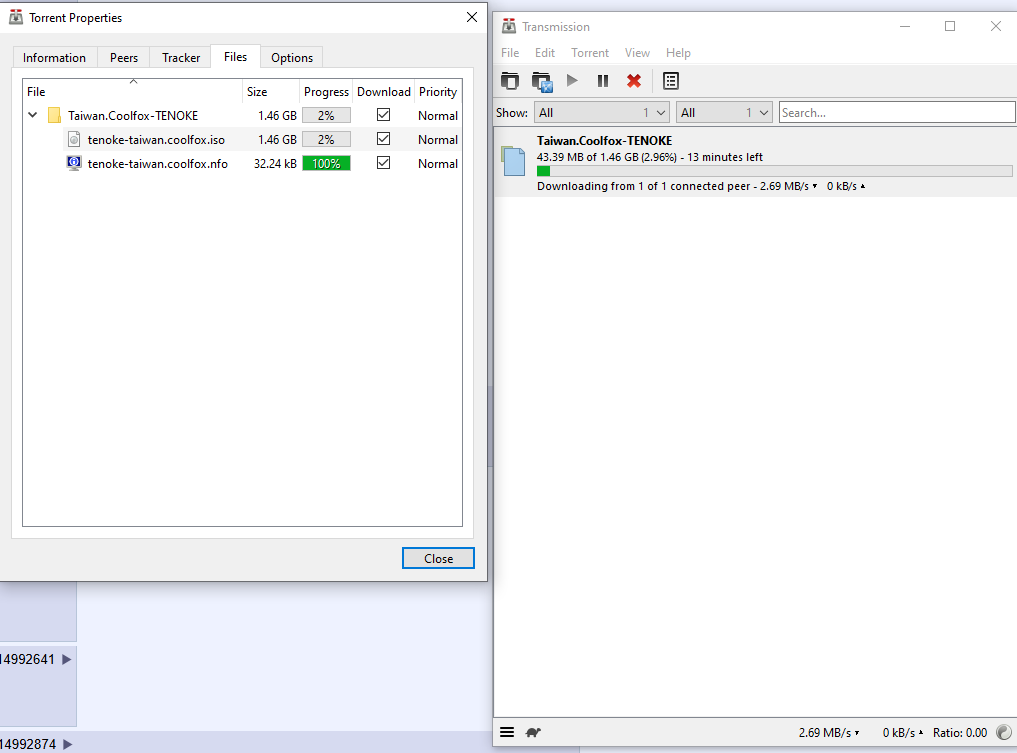Open the View menu in Transmission
The height and width of the screenshot is (753, 1017).
click(637, 53)
